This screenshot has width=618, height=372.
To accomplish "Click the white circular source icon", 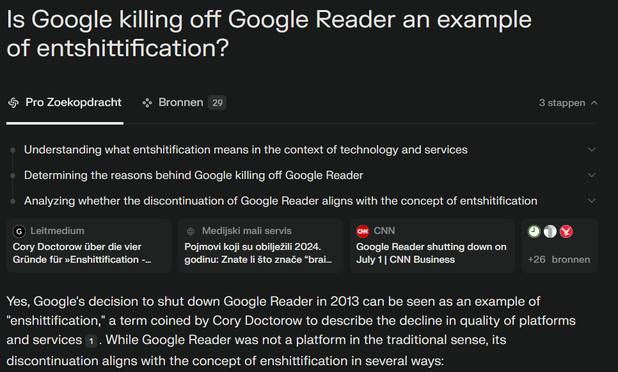I will click(x=550, y=231).
